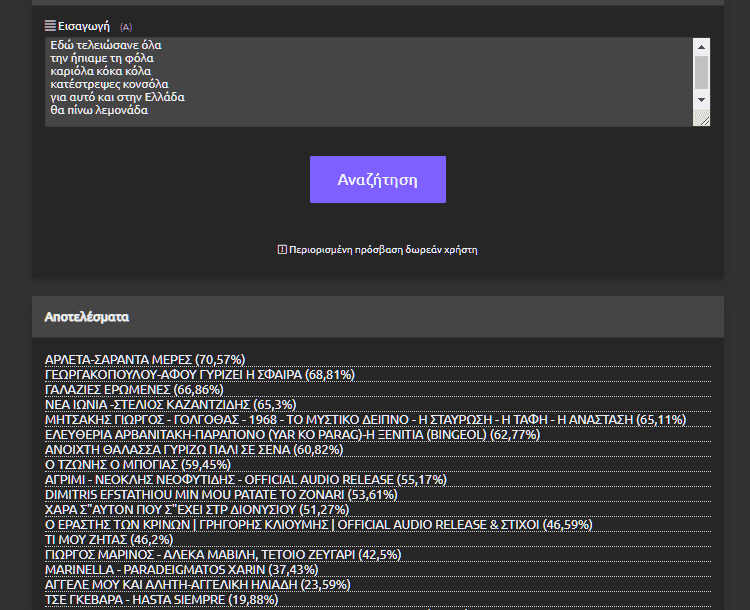Click the list icon beside Εισαγωγή

coord(50,26)
